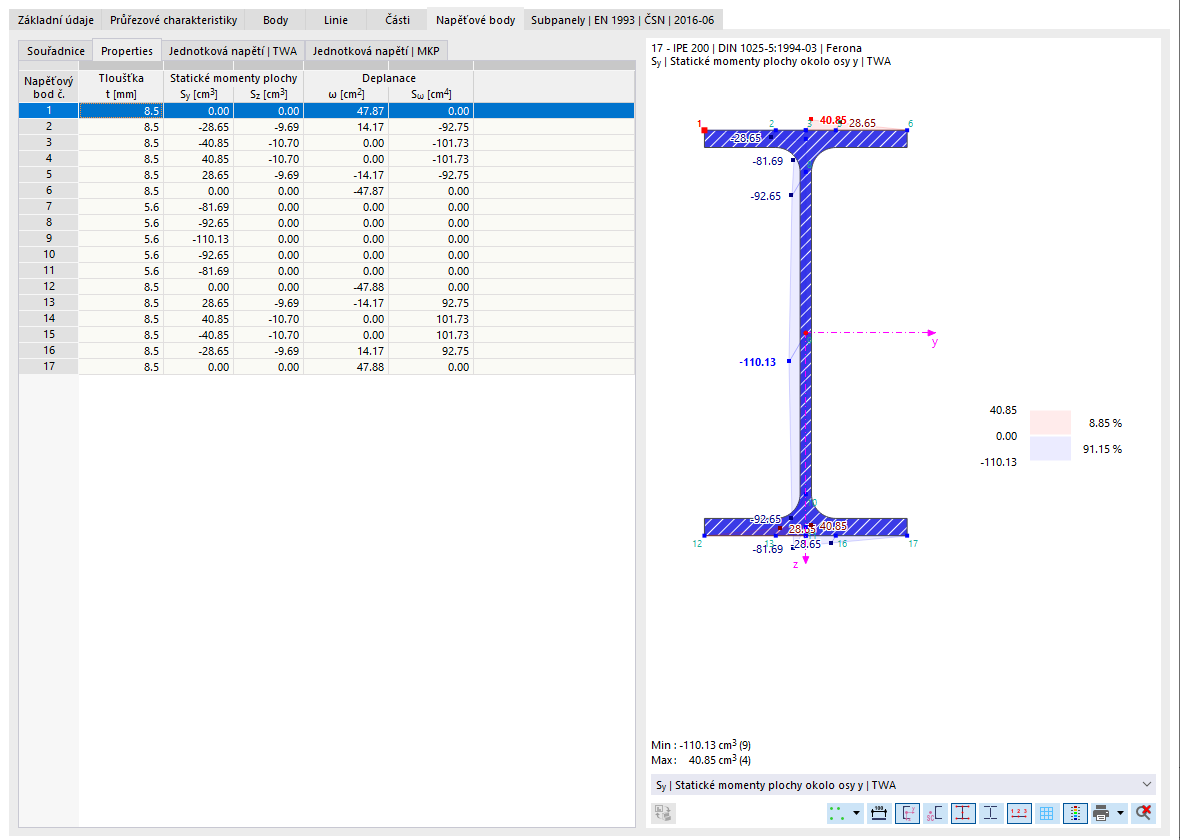1180x840 pixels.
Task: Click stress point 1 red marker on the flange
Action: pyautogui.click(x=704, y=130)
